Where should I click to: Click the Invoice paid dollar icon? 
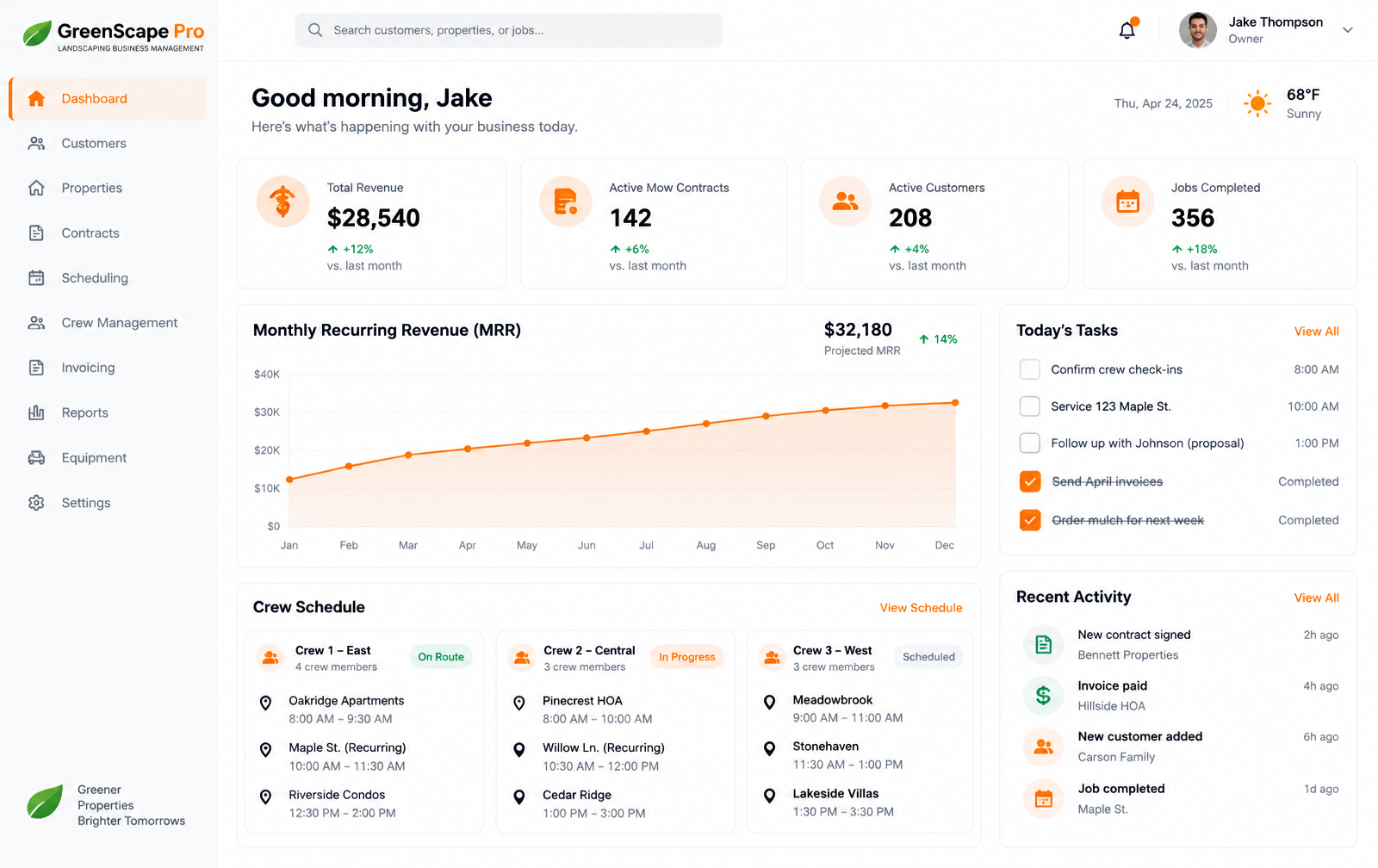point(1043,695)
